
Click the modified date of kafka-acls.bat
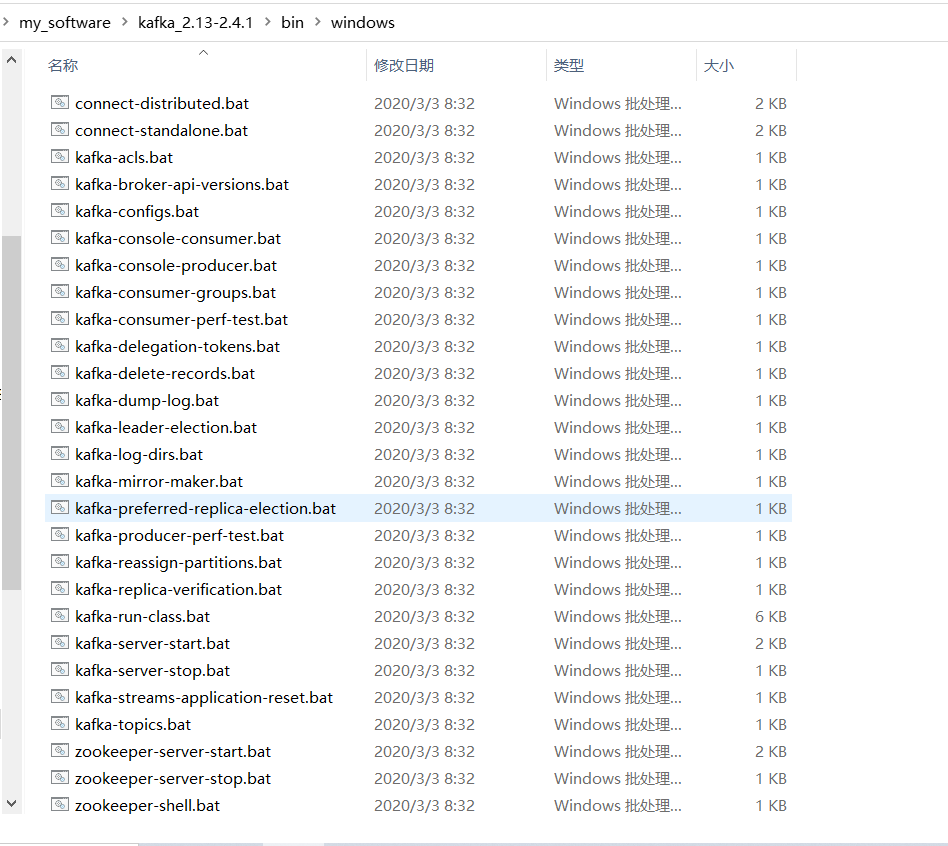424,157
